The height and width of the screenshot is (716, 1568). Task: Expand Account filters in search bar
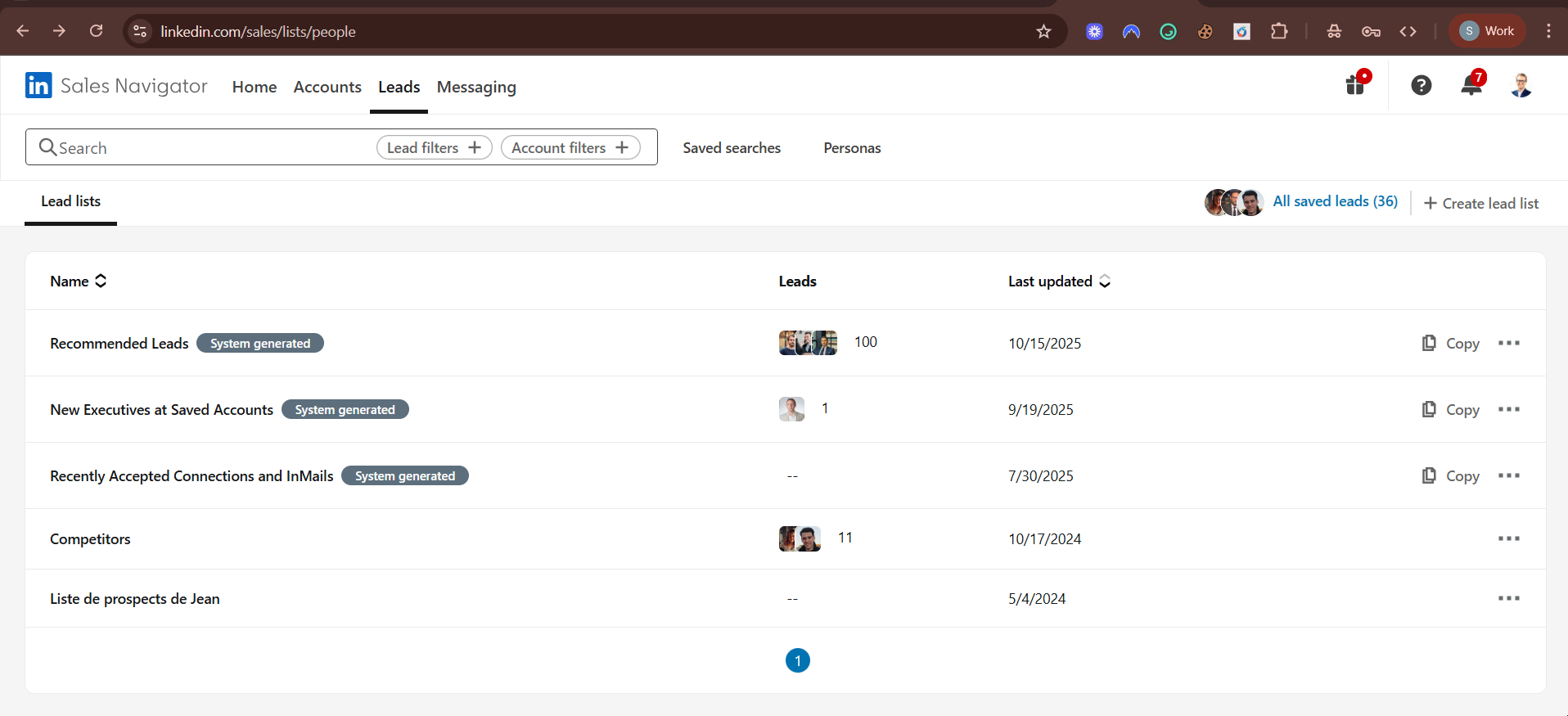tap(570, 148)
